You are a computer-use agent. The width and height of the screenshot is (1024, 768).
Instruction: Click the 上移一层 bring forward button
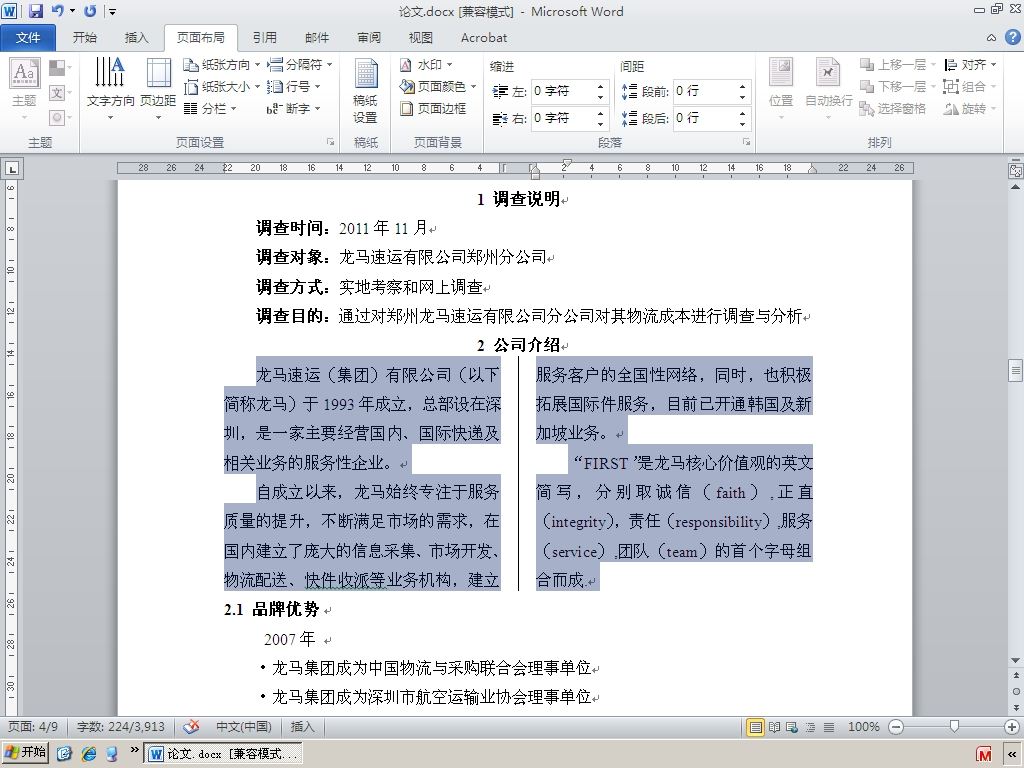click(898, 65)
